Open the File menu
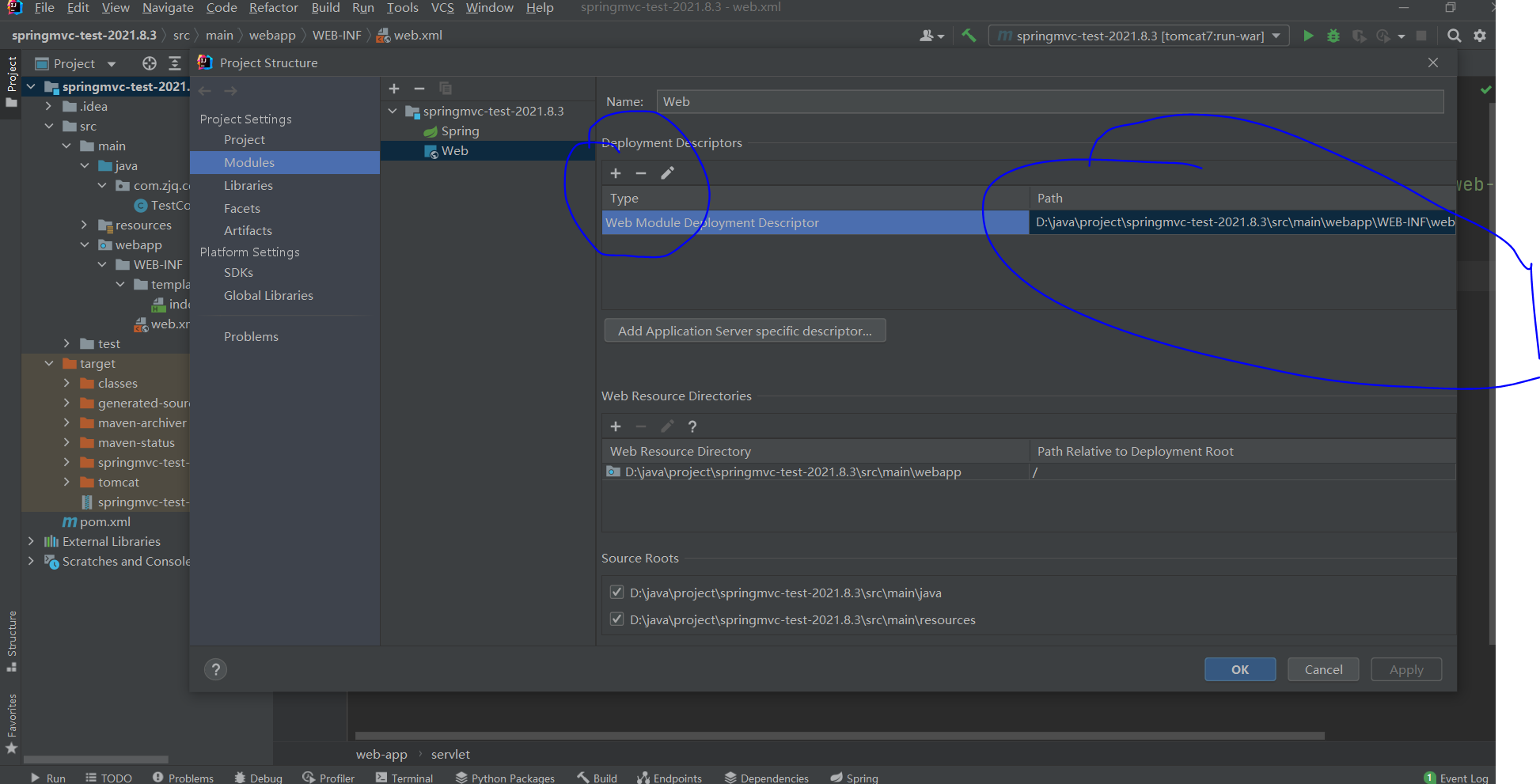This screenshot has width=1540, height=784. click(x=44, y=8)
